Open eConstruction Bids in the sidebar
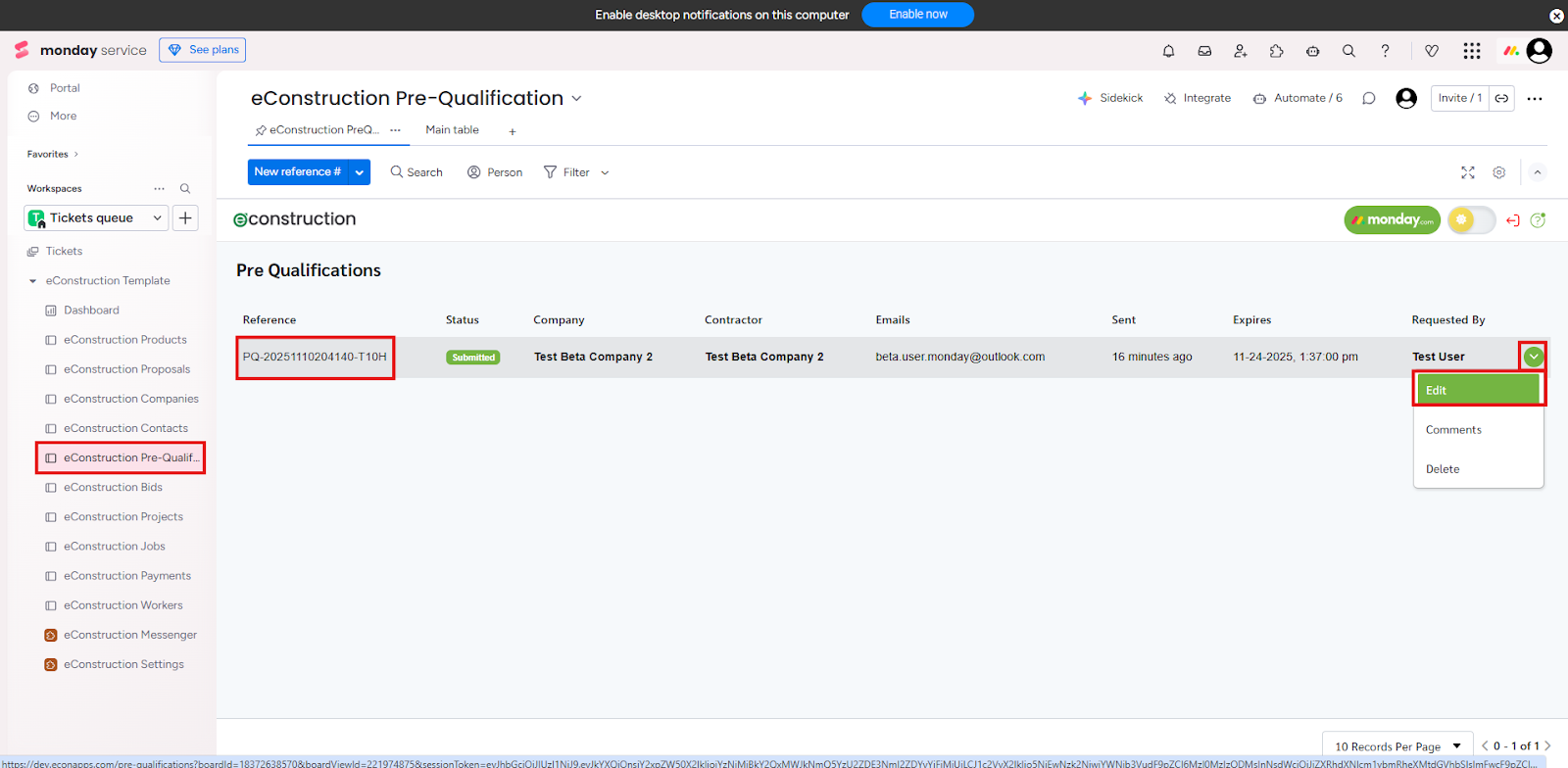The image size is (1568, 768). click(113, 488)
